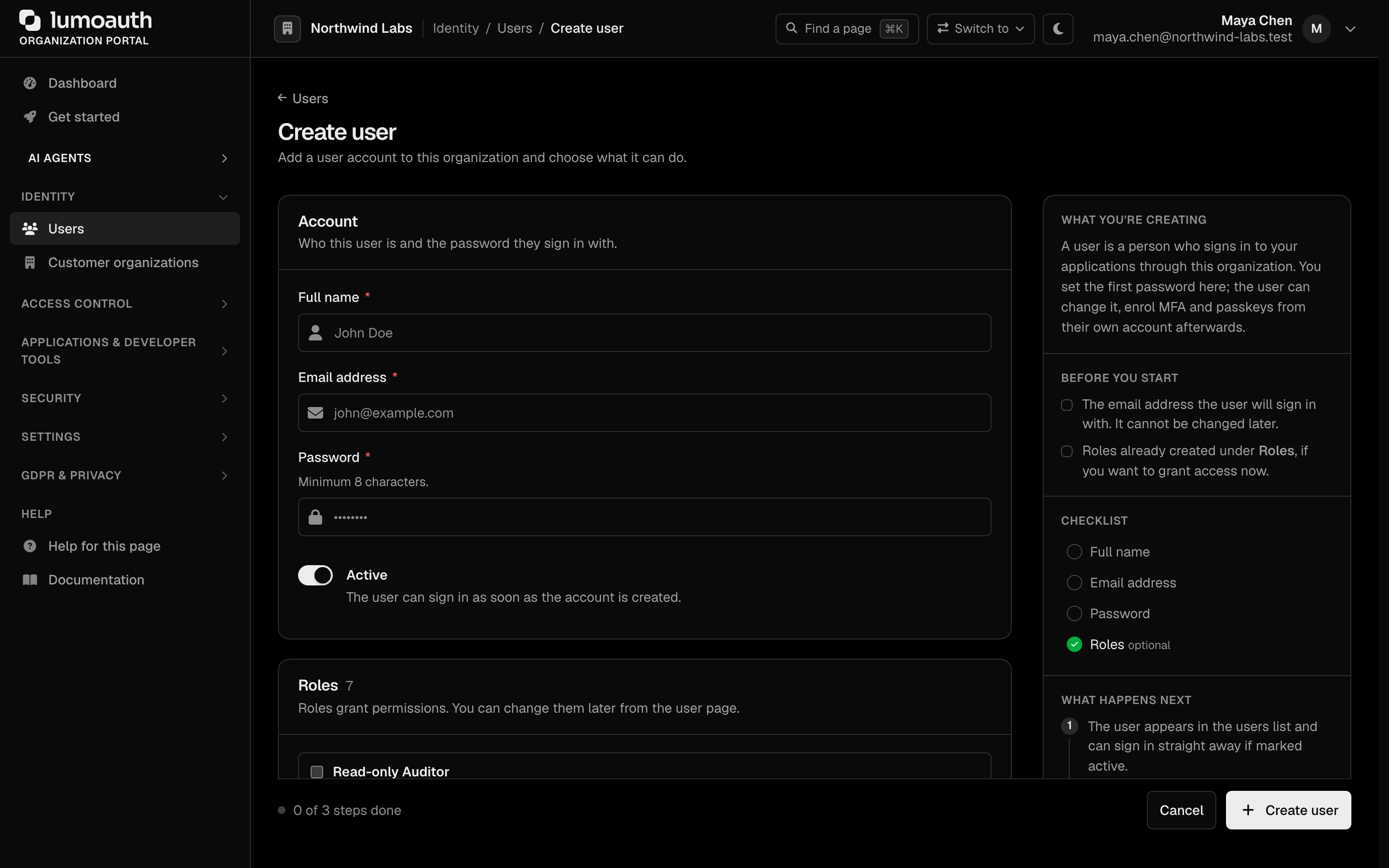Image resolution: width=1389 pixels, height=868 pixels.
Task: Click the Password input field
Action: coord(644,516)
